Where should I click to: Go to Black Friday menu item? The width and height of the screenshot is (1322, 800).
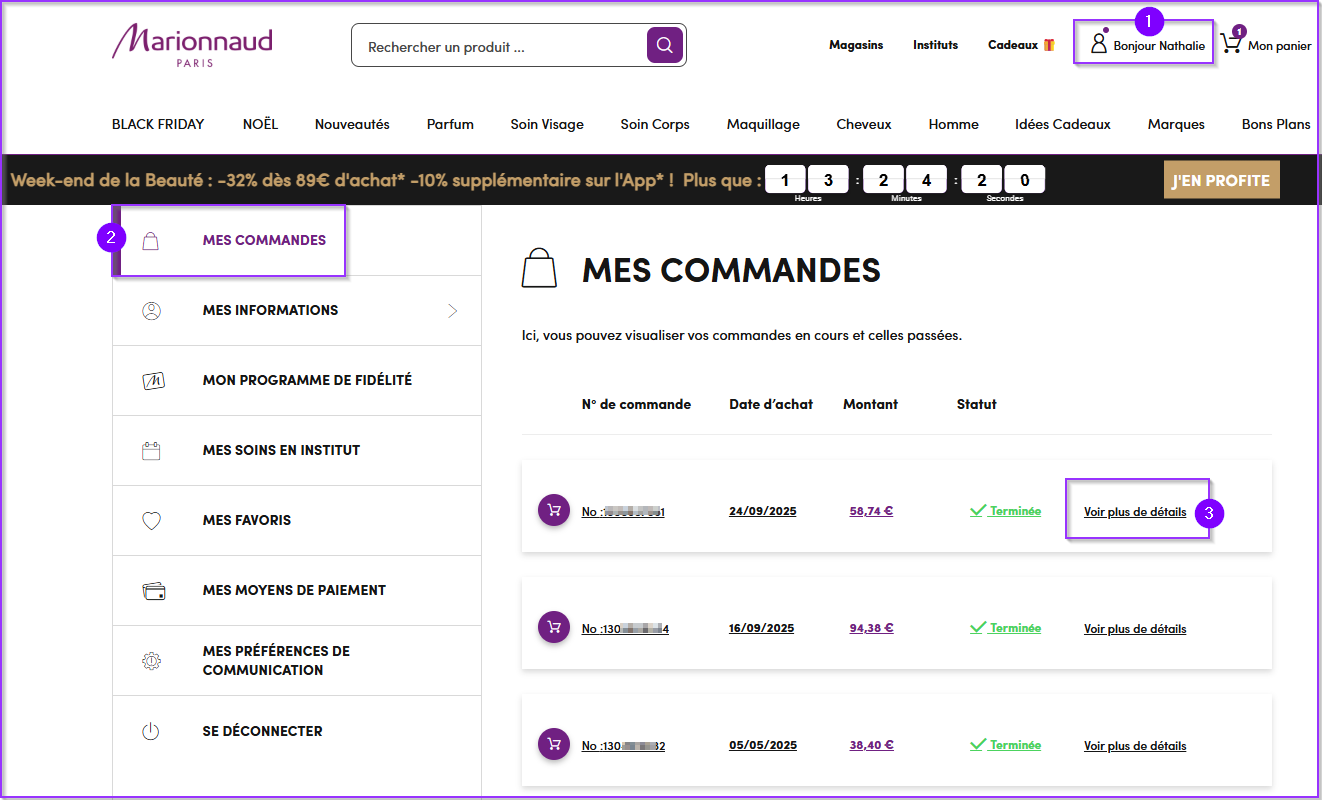click(158, 124)
